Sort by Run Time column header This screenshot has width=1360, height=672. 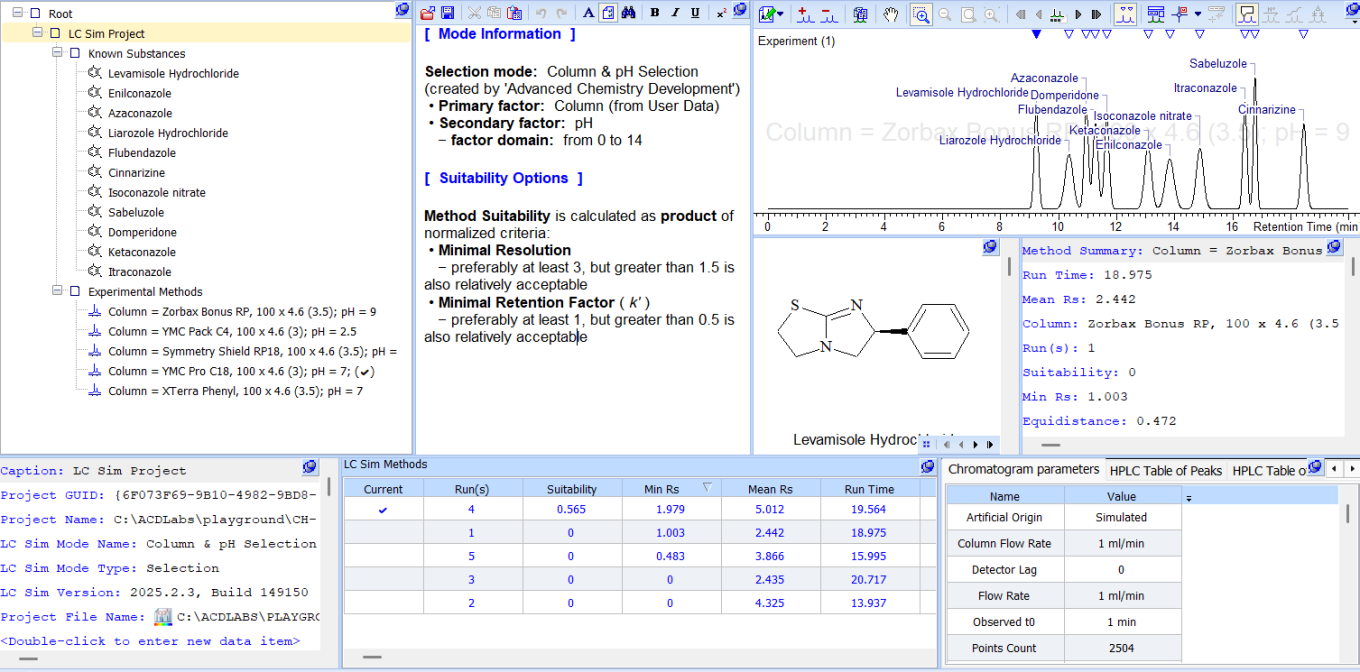(x=869, y=489)
